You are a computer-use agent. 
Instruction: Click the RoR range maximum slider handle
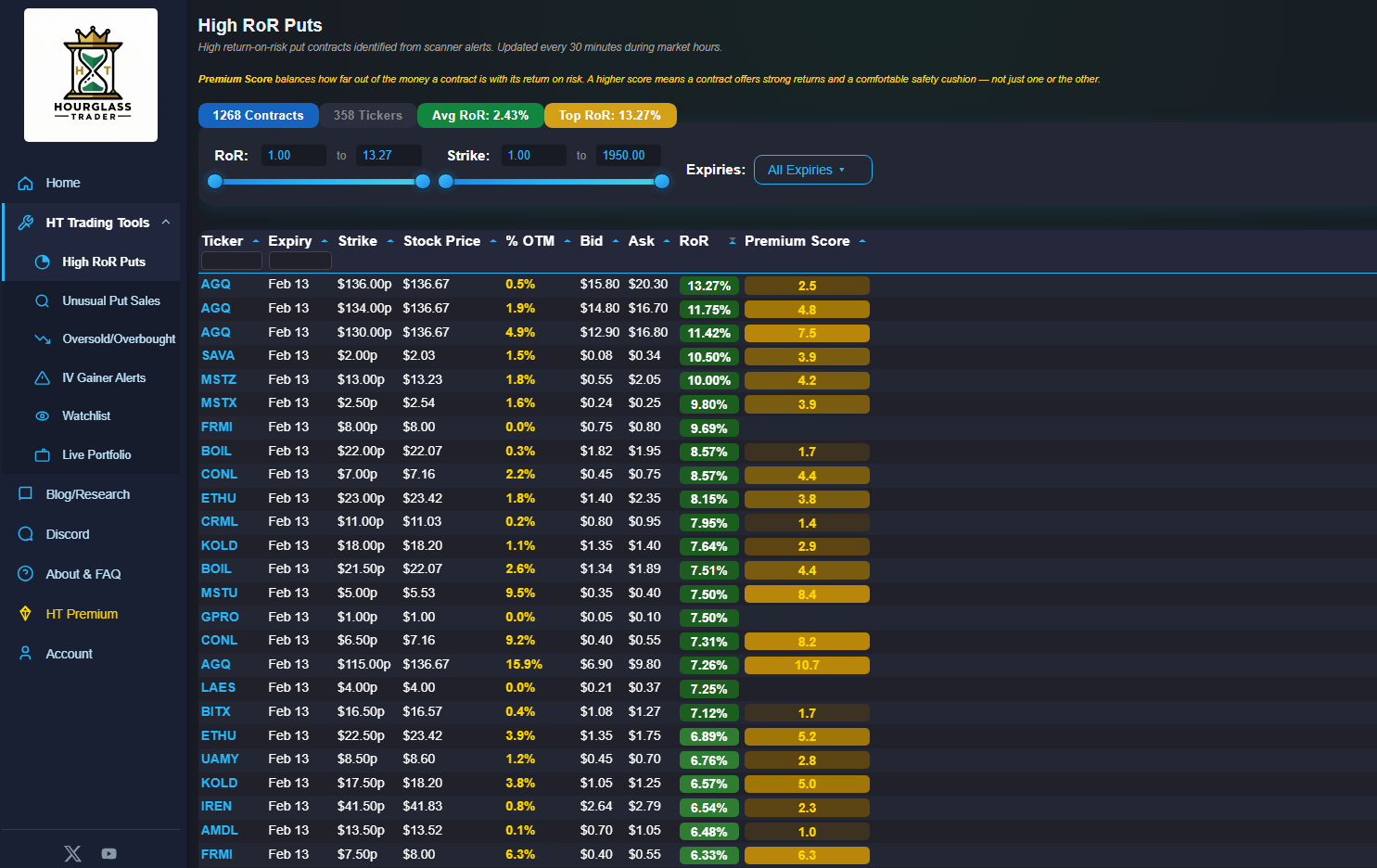point(423,182)
